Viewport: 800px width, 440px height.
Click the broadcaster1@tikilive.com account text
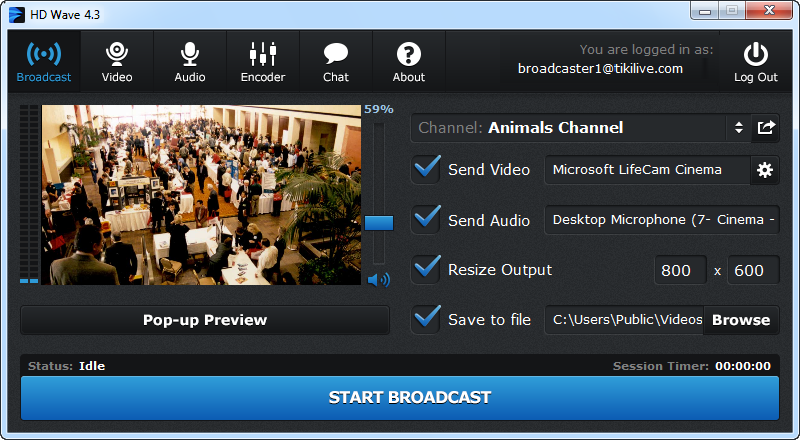[600, 69]
